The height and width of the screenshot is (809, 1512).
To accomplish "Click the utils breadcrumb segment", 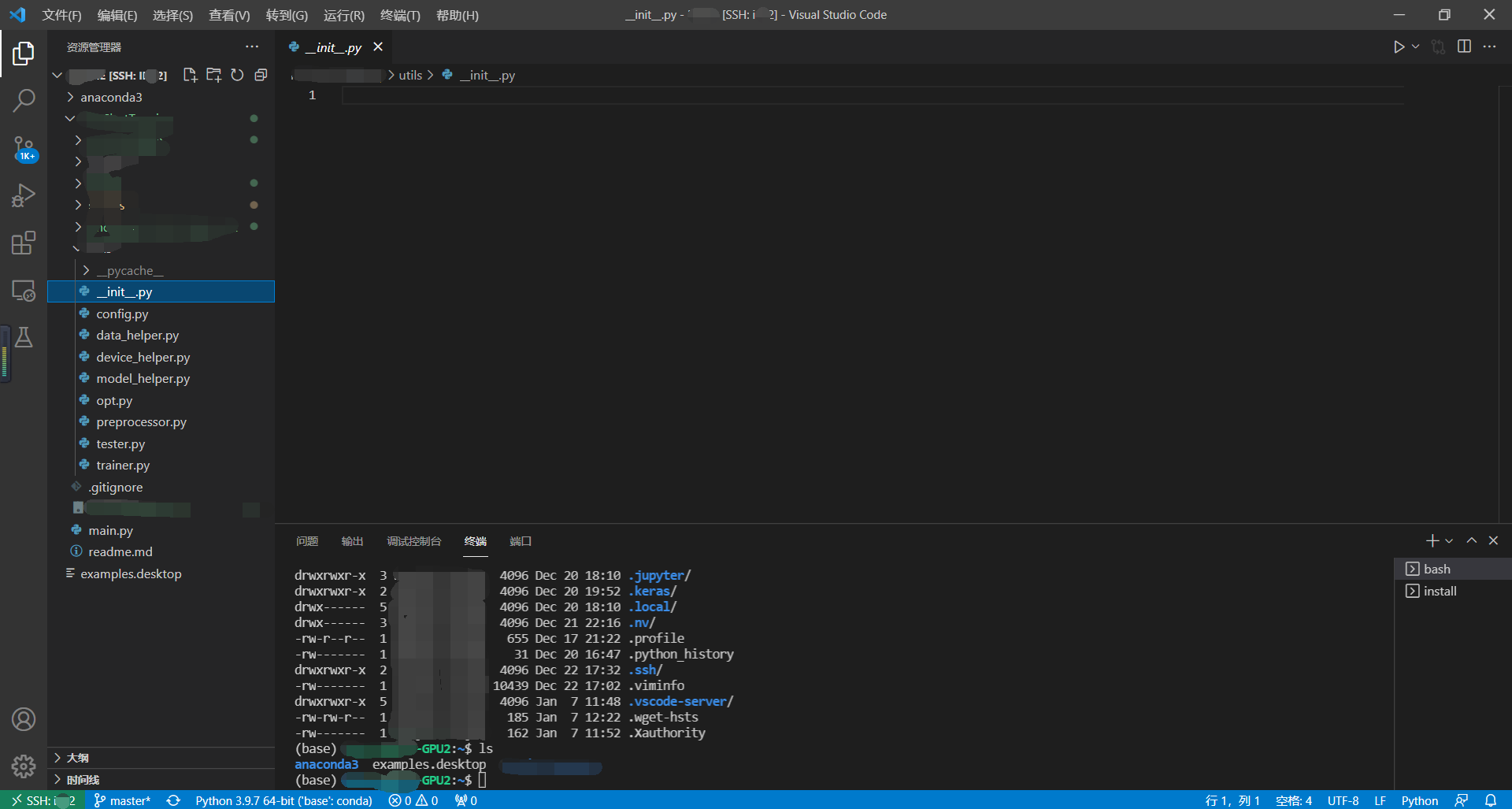I will click(410, 75).
